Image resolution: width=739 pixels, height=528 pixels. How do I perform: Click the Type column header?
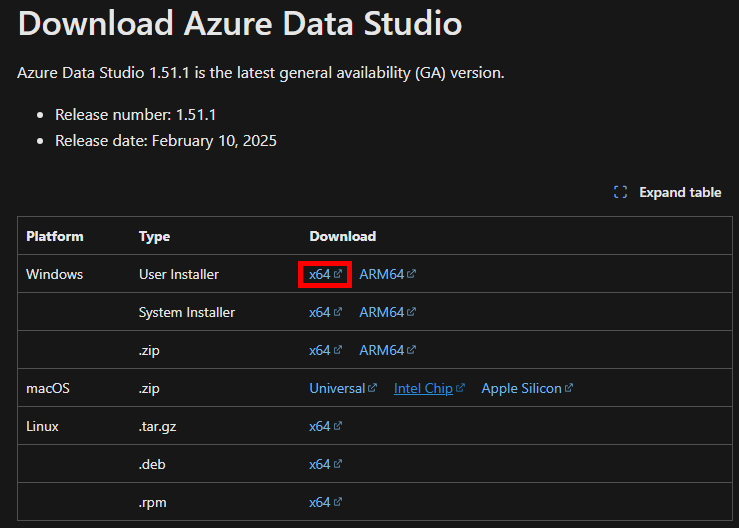(154, 236)
